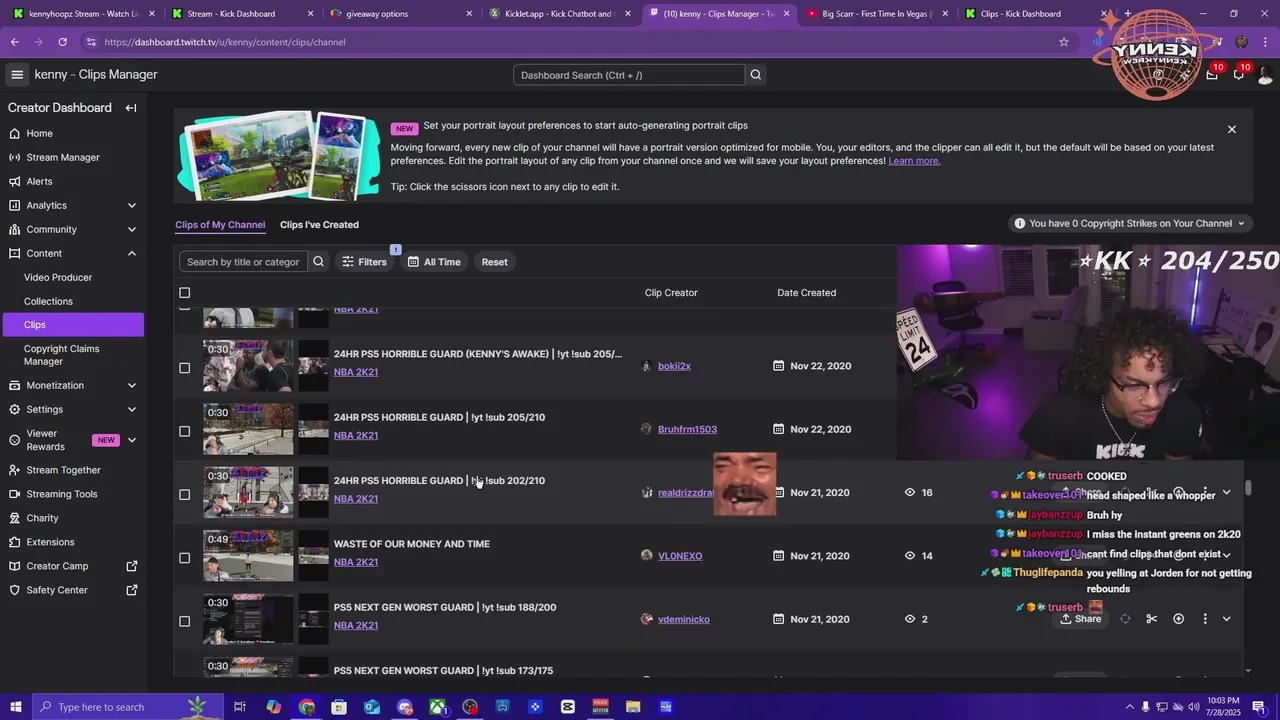Open the VL0NEXO creator link
The image size is (1280, 720).
[x=680, y=556]
